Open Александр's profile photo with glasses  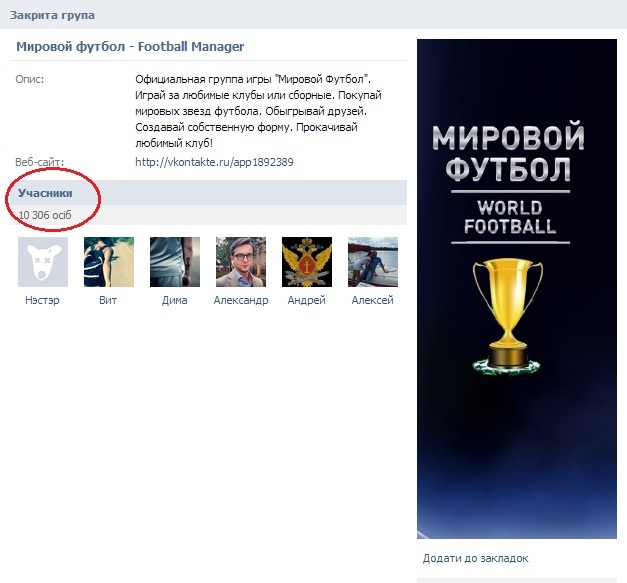(241, 262)
